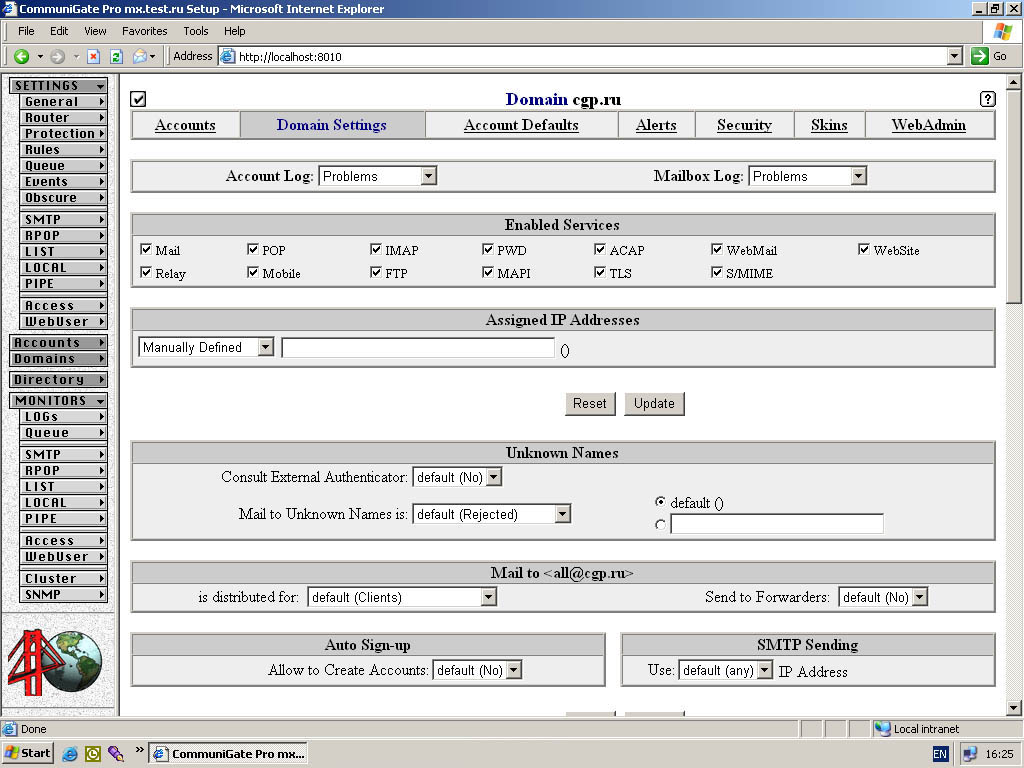Viewport: 1024px width, 768px height.
Task: Collapse the MONITORS sidebar section
Action: pos(59,400)
